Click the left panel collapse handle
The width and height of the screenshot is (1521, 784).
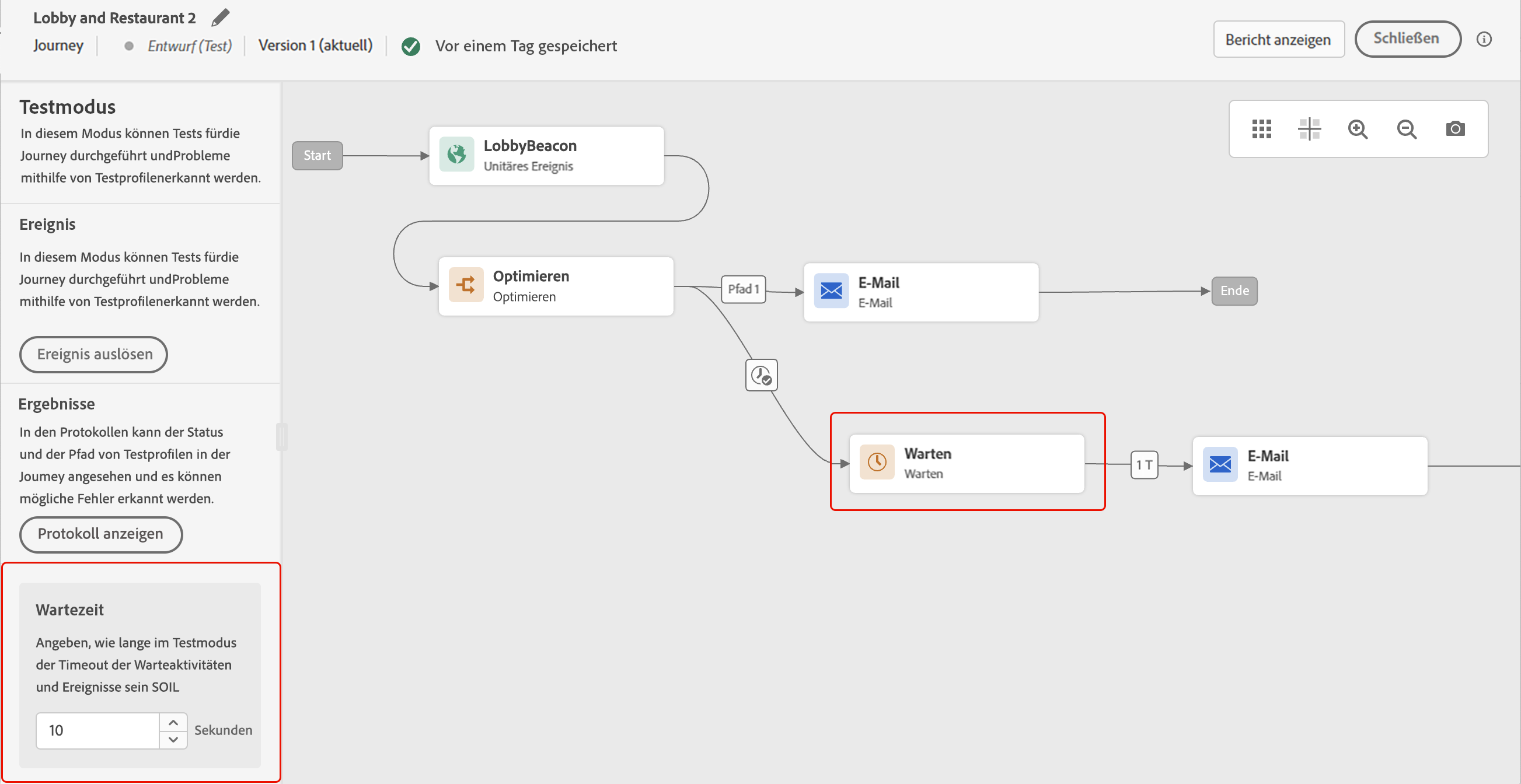point(282,436)
